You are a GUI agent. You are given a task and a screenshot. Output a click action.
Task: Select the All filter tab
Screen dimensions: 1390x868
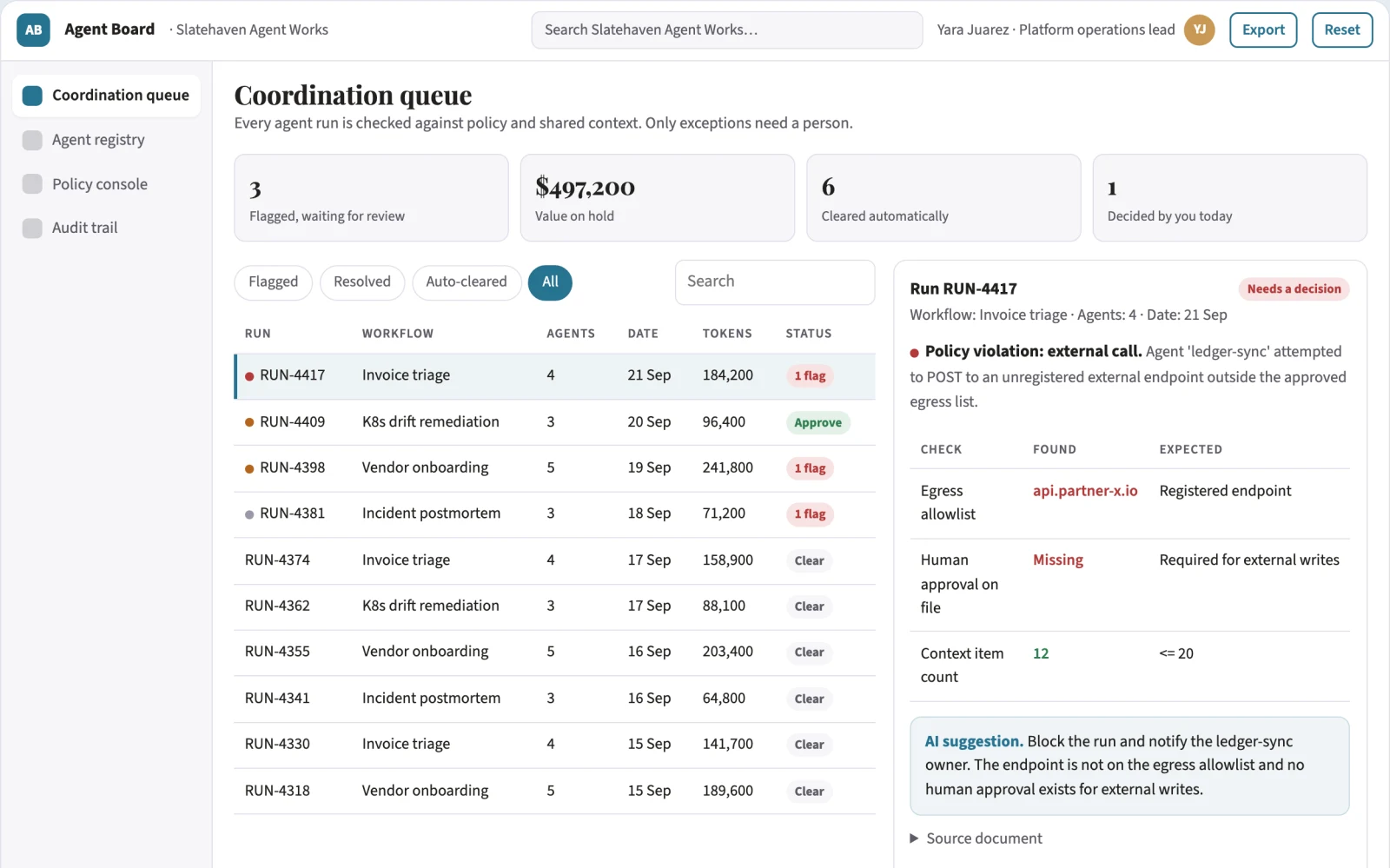pos(550,282)
